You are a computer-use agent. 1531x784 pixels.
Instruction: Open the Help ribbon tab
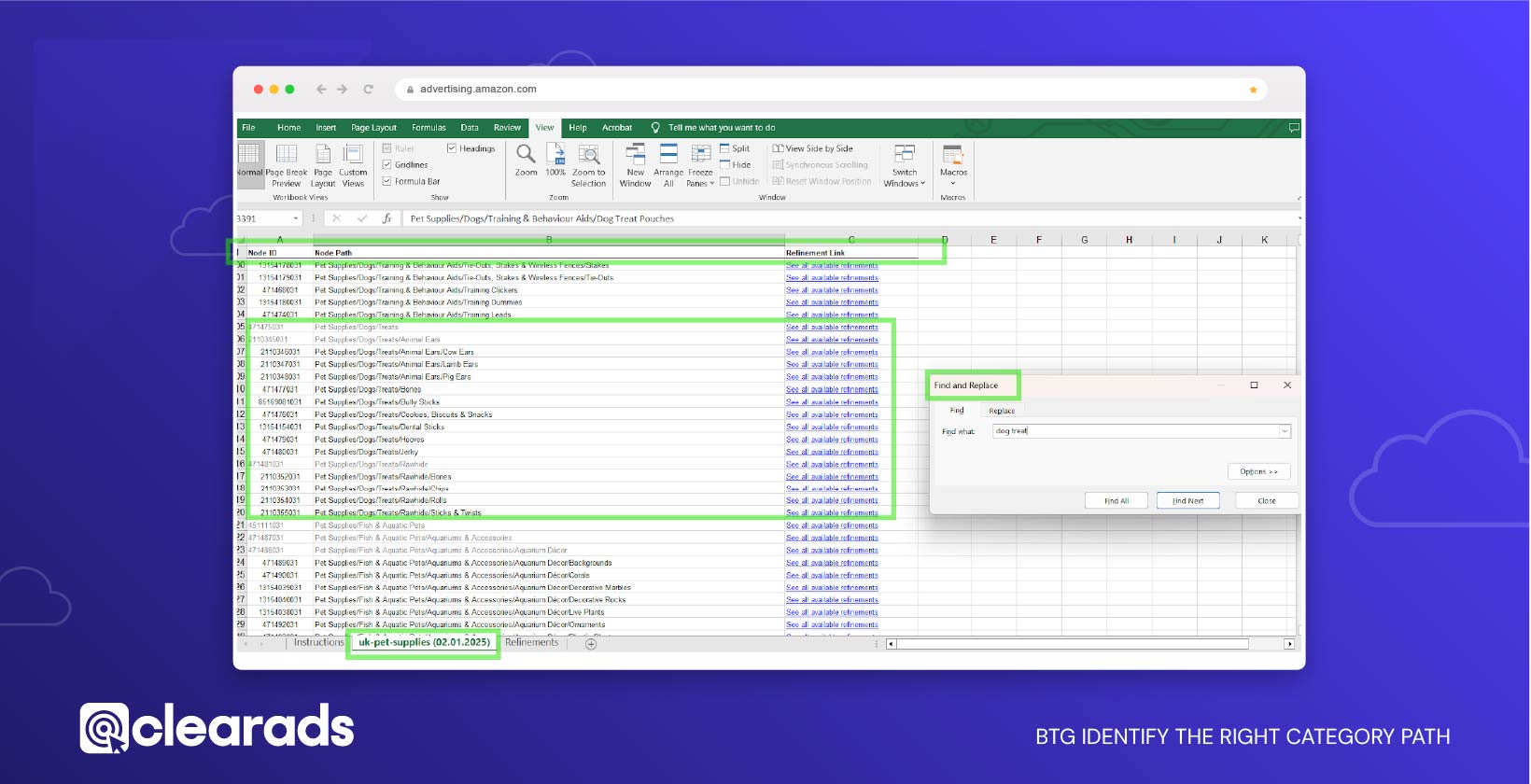tap(578, 128)
